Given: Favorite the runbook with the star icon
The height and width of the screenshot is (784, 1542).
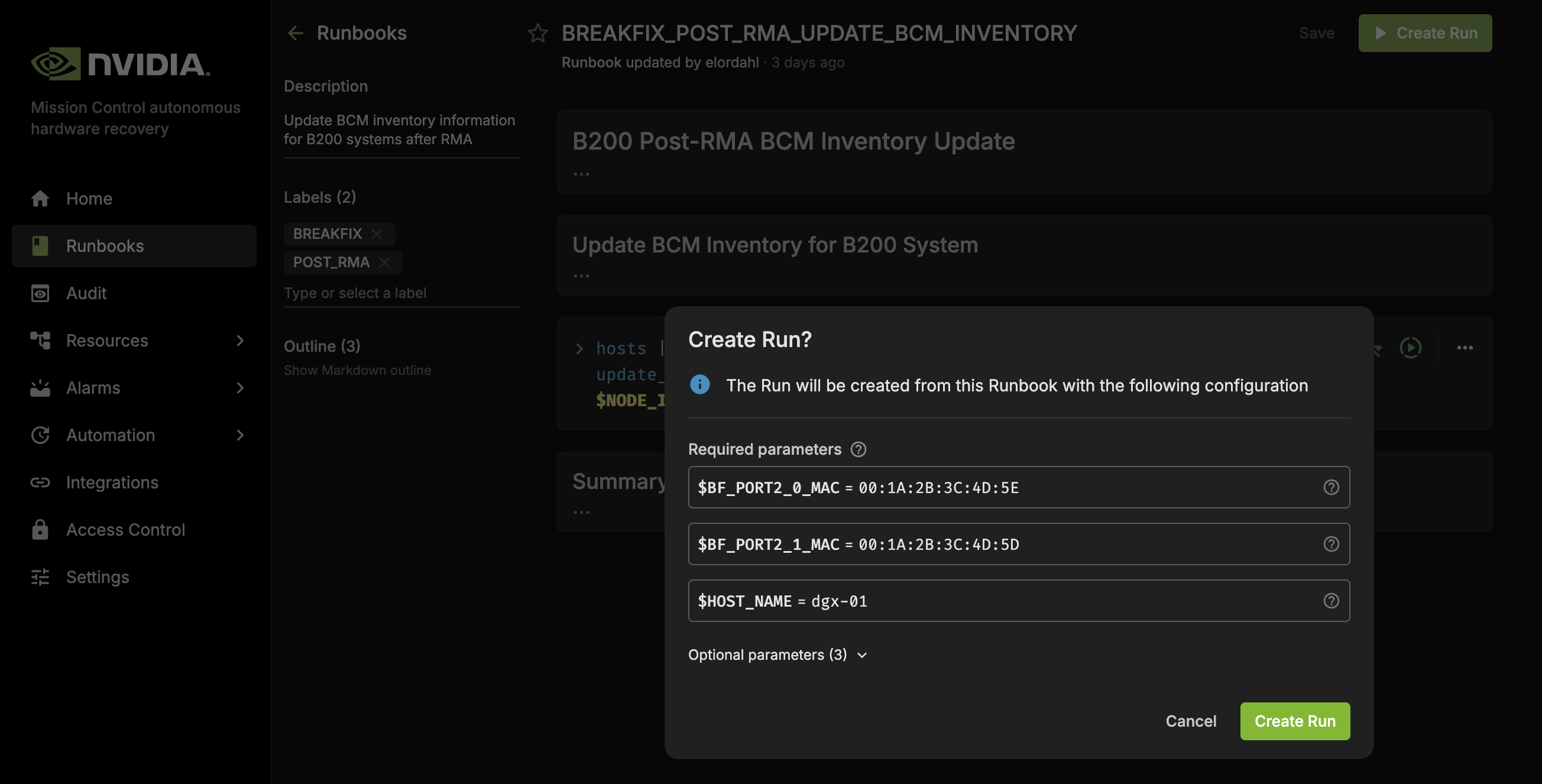Looking at the screenshot, I should [x=537, y=33].
